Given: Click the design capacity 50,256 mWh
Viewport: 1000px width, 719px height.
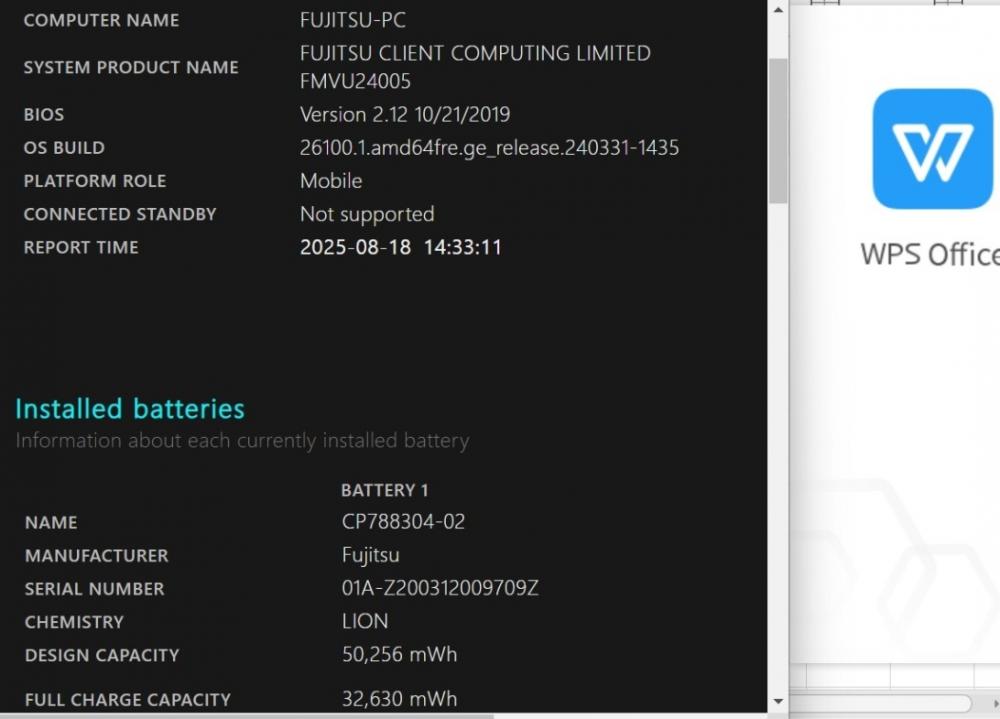Looking at the screenshot, I should 399,654.
